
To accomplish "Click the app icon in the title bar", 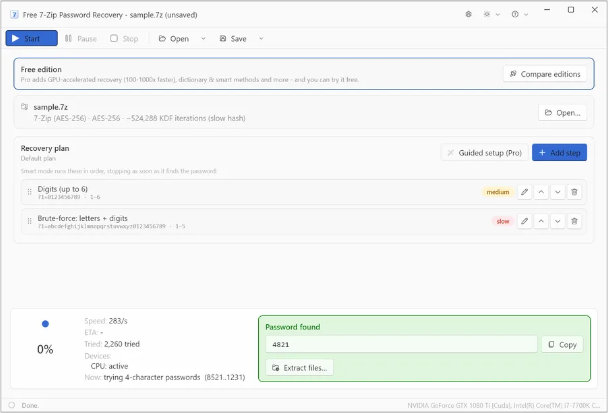I will [14, 15].
